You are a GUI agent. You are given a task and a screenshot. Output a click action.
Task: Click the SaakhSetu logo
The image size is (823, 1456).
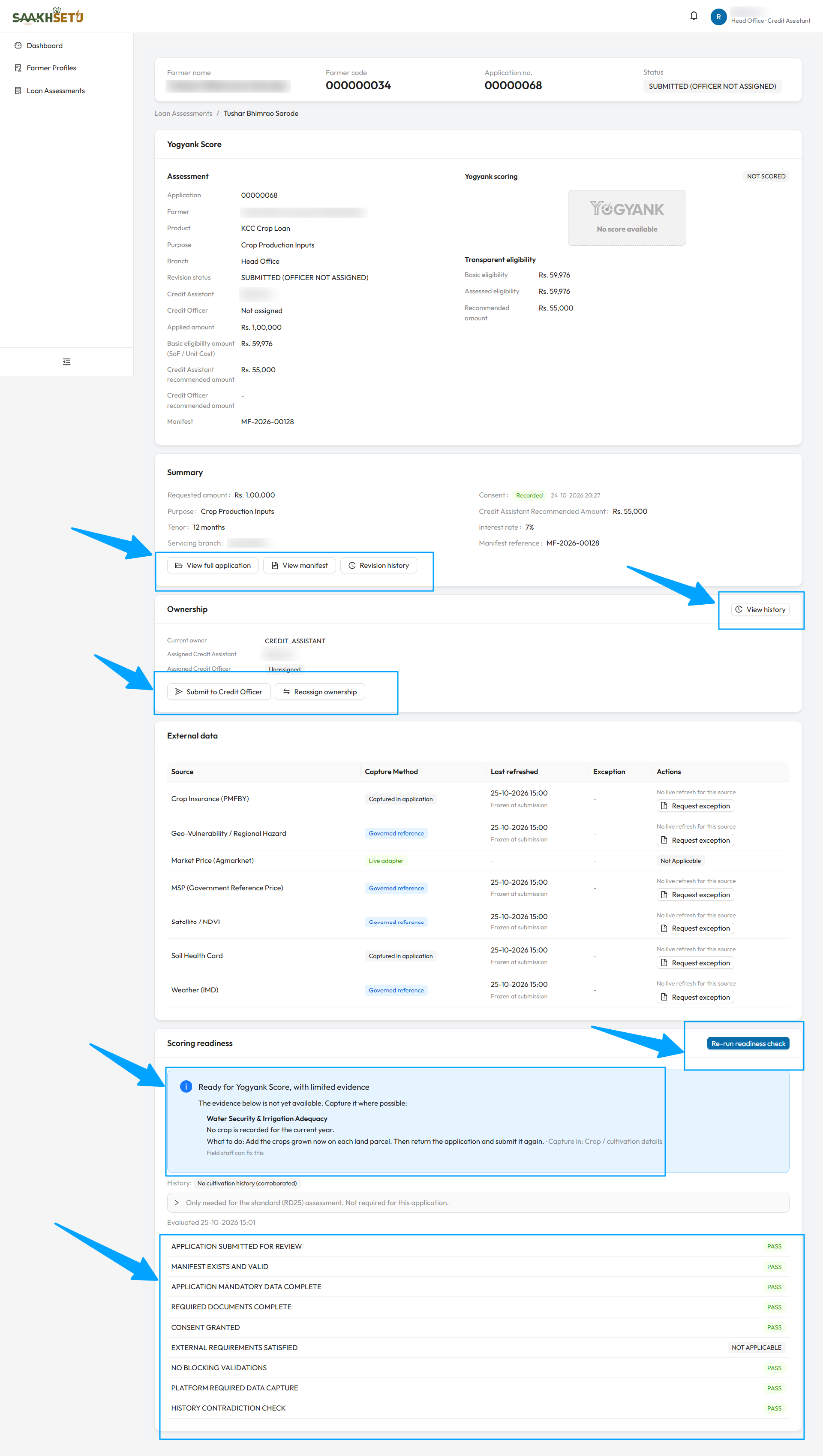tap(48, 16)
